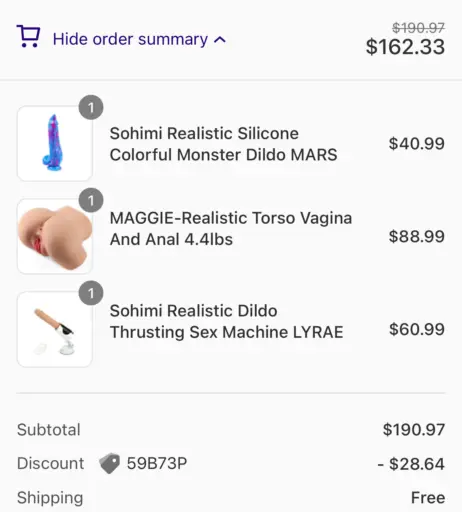Viewport: 462px width, 512px height.
Task: Click the first product title ending MARS
Action: click(x=224, y=144)
